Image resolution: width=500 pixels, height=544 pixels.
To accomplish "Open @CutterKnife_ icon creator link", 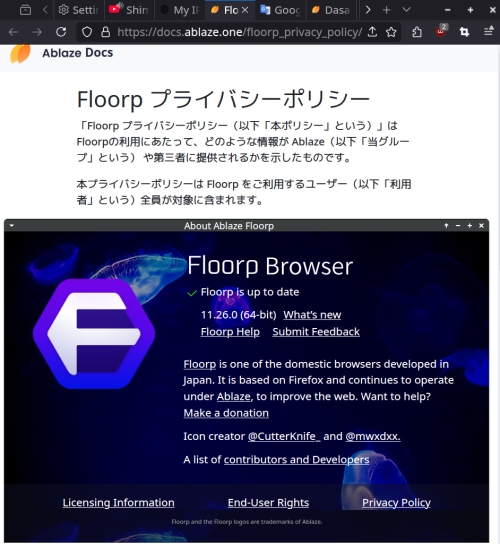I will (x=284, y=436).
